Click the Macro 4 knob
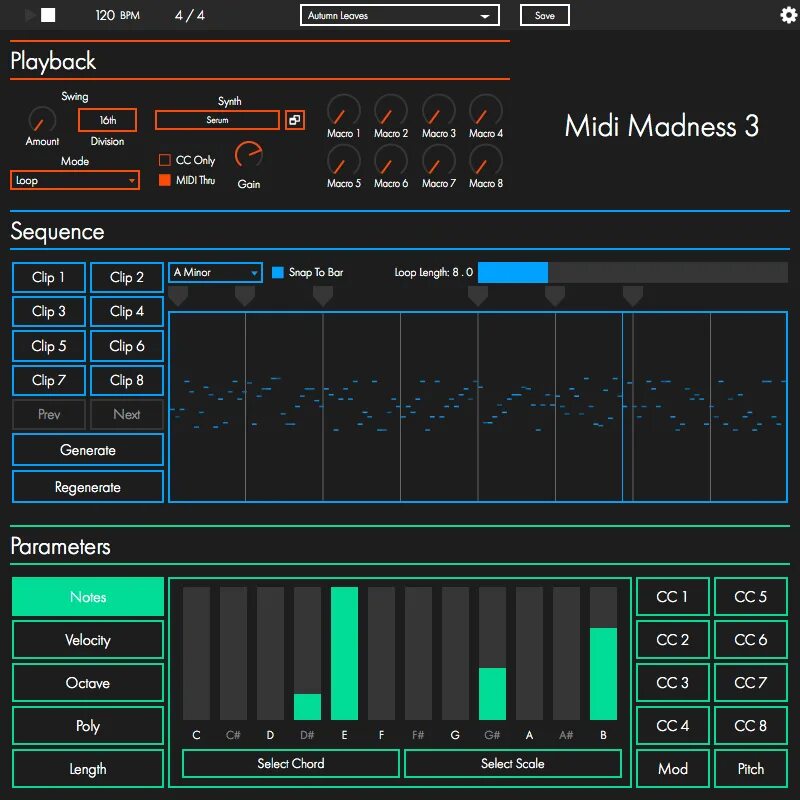The image size is (800, 800). pyautogui.click(x=486, y=110)
